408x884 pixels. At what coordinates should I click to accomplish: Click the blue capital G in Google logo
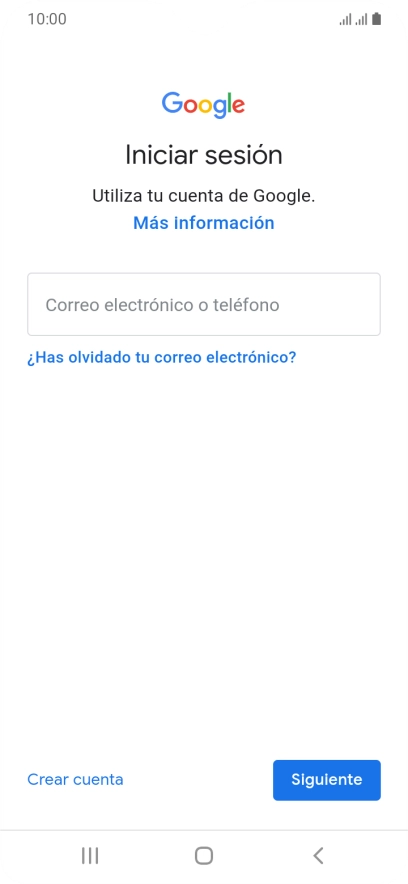tap(171, 103)
